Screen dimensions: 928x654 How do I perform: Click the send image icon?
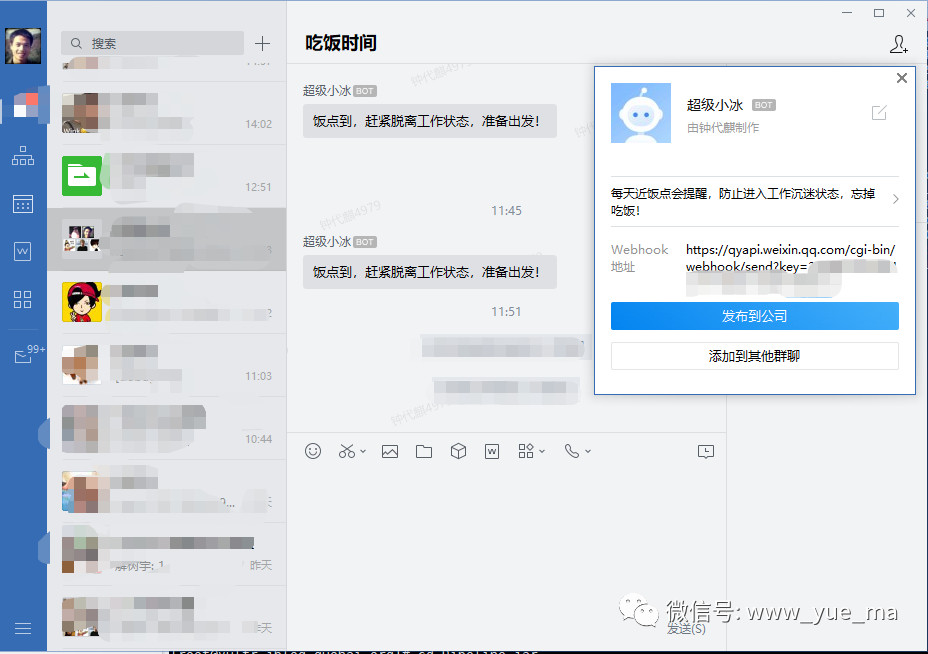tap(390, 452)
